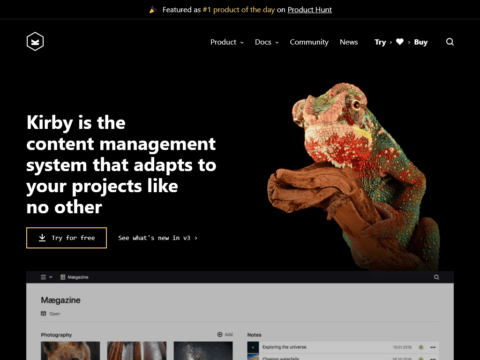Click Add in the Photography section
This screenshot has height=360, width=480.
point(225,334)
